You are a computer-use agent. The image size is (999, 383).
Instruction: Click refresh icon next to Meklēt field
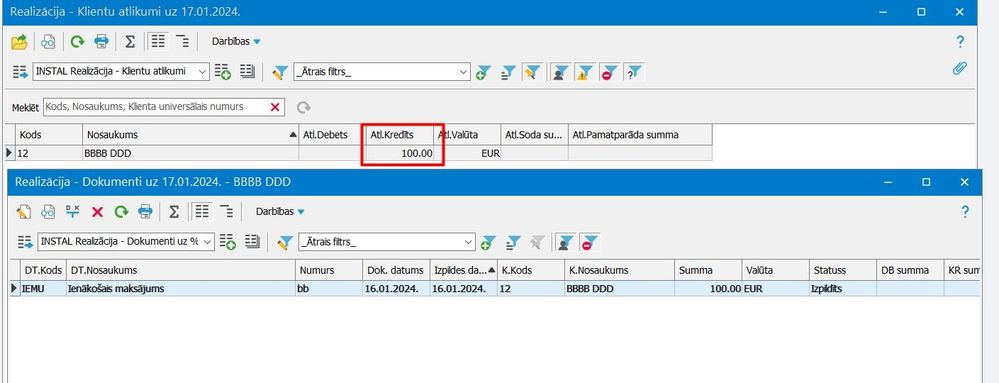tap(304, 107)
